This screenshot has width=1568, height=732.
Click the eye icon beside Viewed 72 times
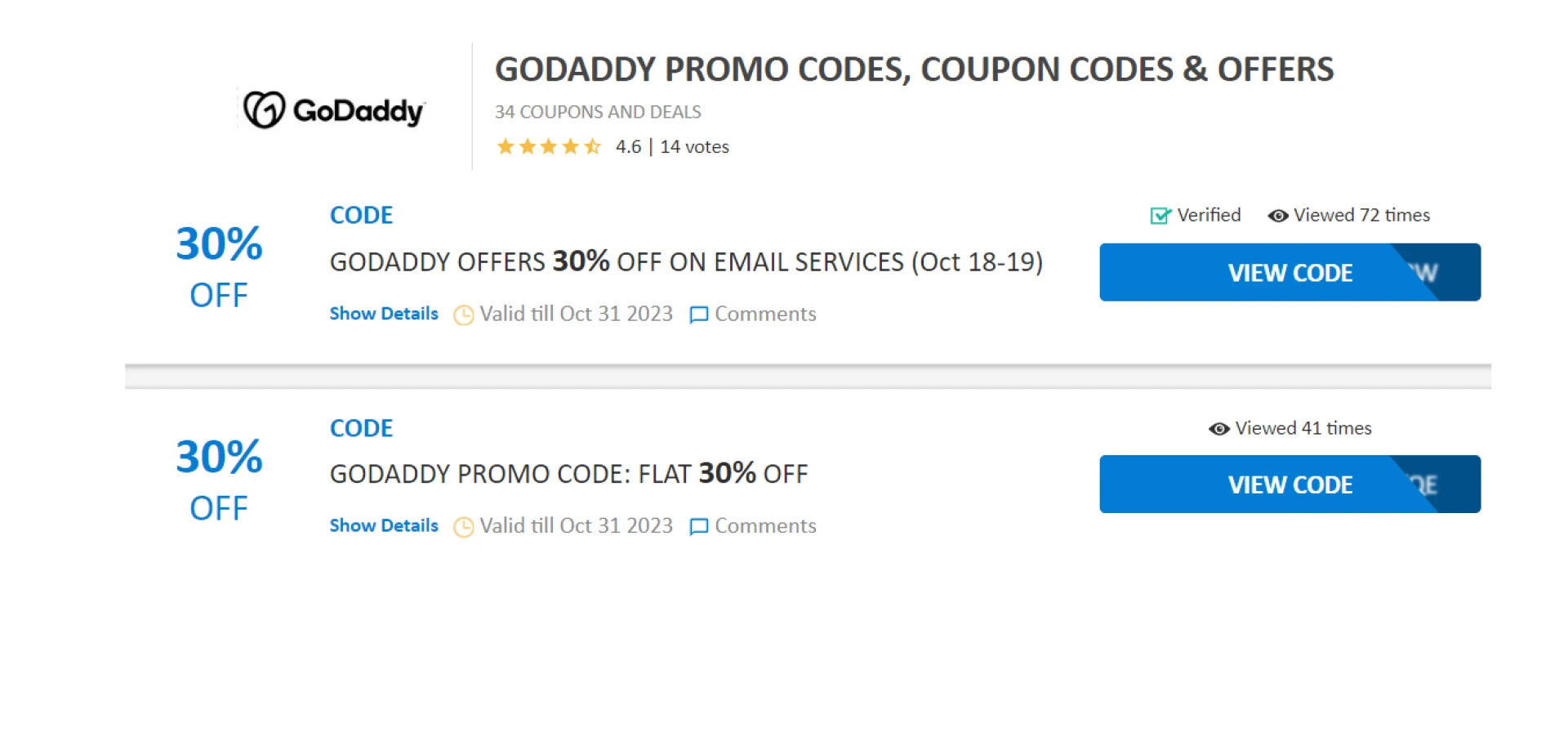pyautogui.click(x=1277, y=216)
